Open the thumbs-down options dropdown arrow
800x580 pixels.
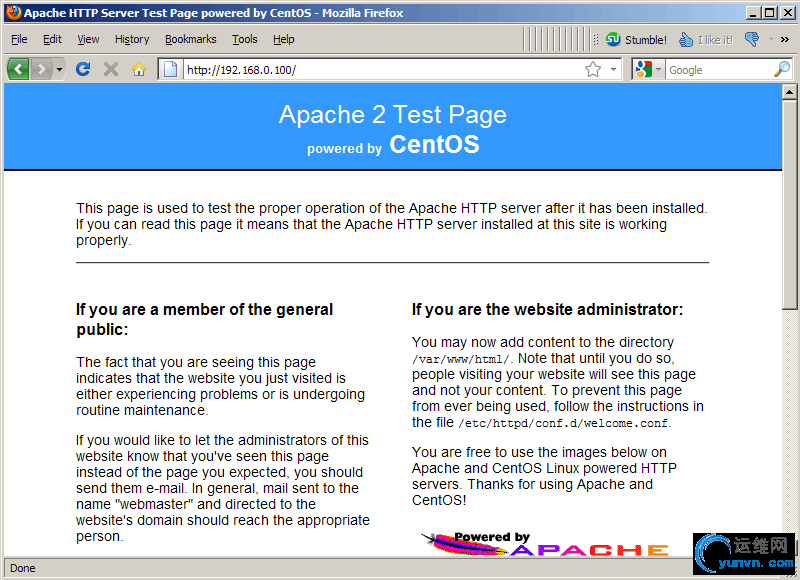tap(771, 39)
